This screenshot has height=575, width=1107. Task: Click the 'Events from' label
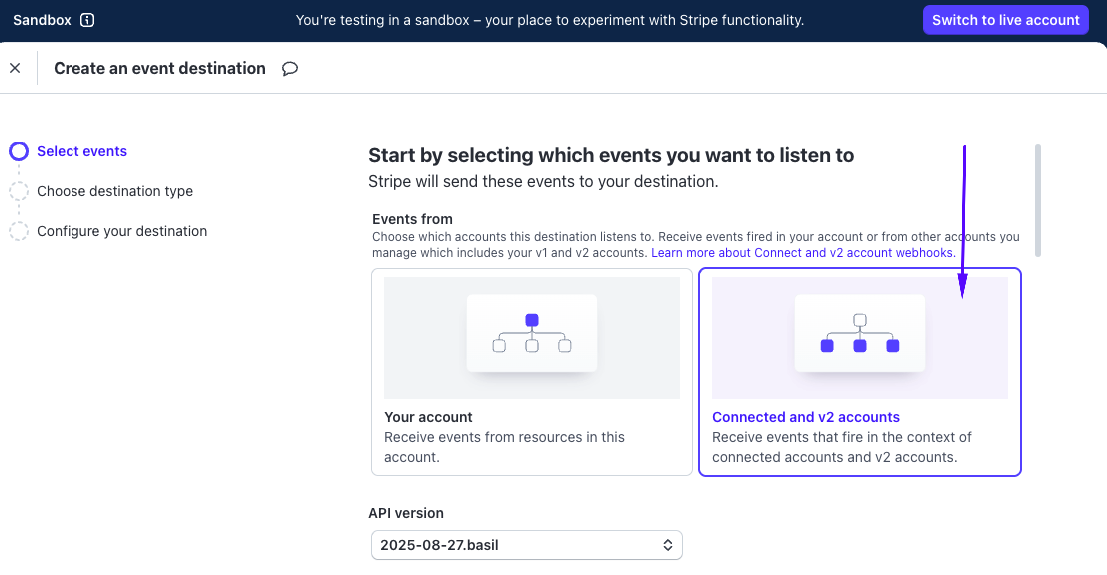412,219
